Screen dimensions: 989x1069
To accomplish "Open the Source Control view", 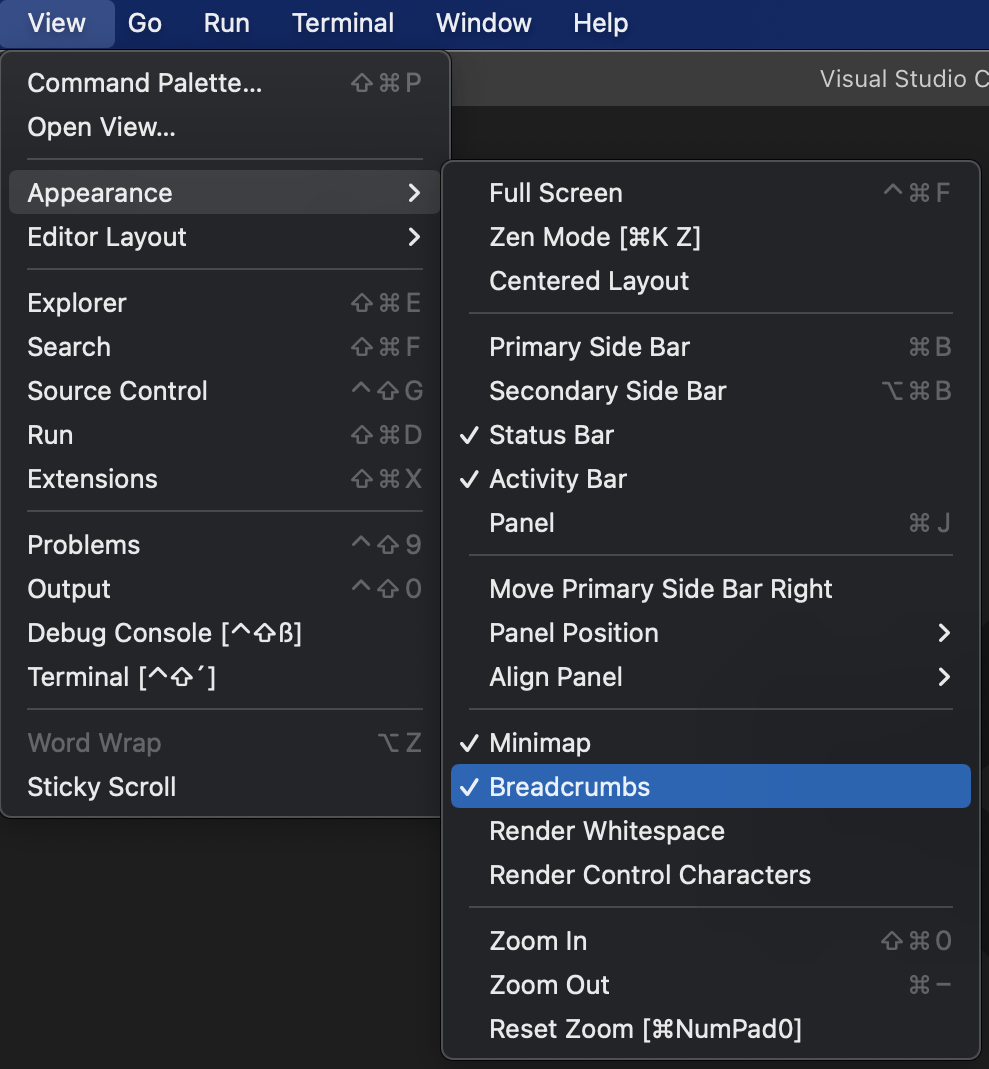I will click(117, 391).
